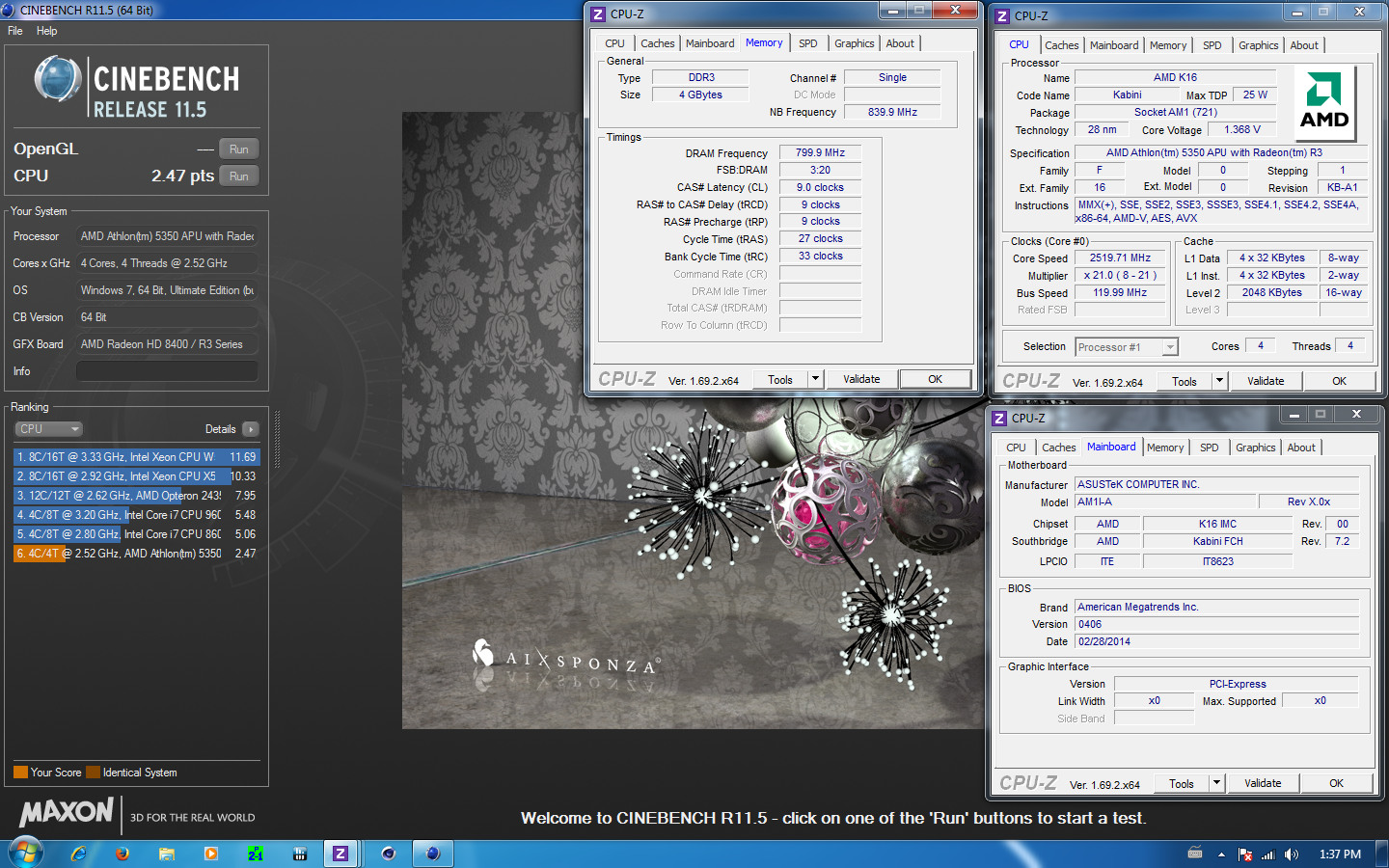Click the Cinebench logo sphere
Image resolution: width=1389 pixels, height=868 pixels.
(x=58, y=79)
